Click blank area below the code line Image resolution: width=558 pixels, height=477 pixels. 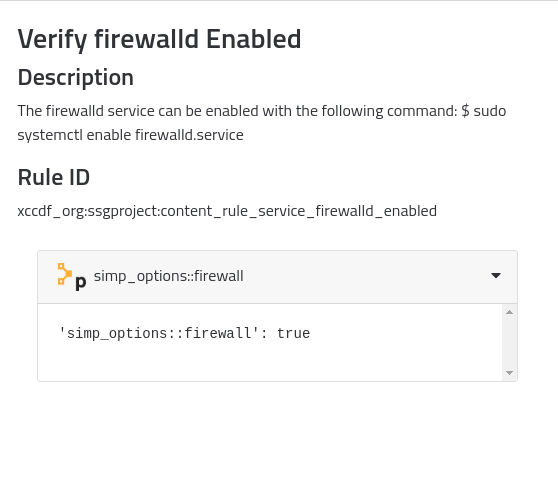click(x=270, y=363)
